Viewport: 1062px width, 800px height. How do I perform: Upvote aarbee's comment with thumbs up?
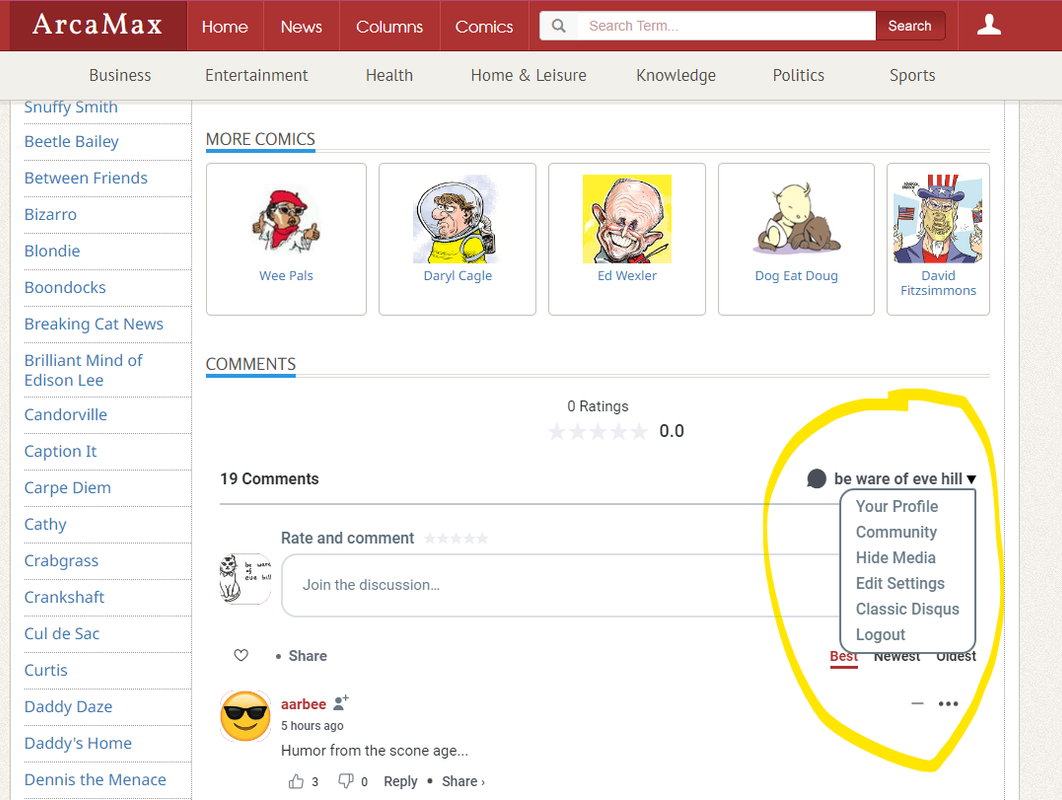[296, 781]
